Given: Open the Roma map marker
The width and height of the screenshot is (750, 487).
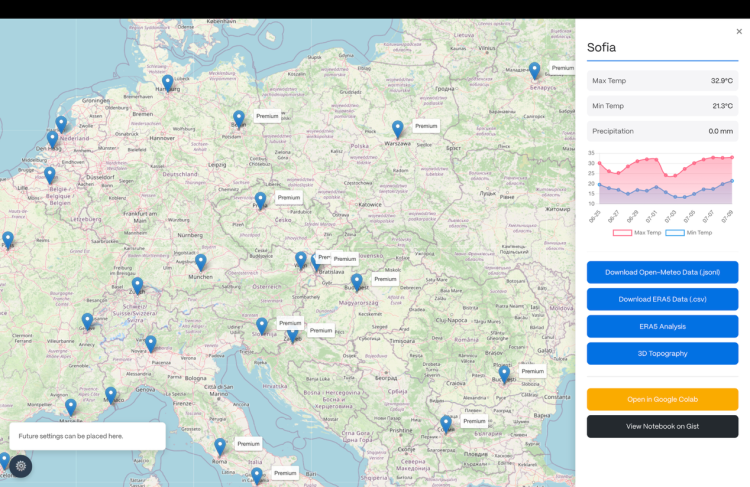Looking at the screenshot, I should [220, 447].
